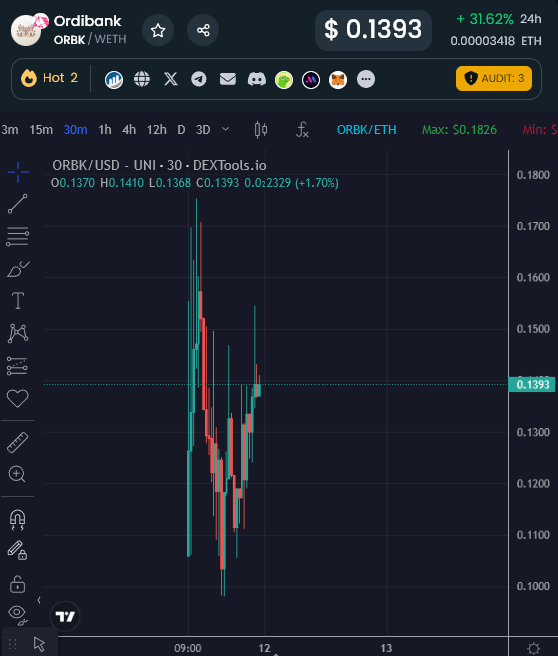Open the prediction and measurement tool
The width and height of the screenshot is (558, 656).
17,366
